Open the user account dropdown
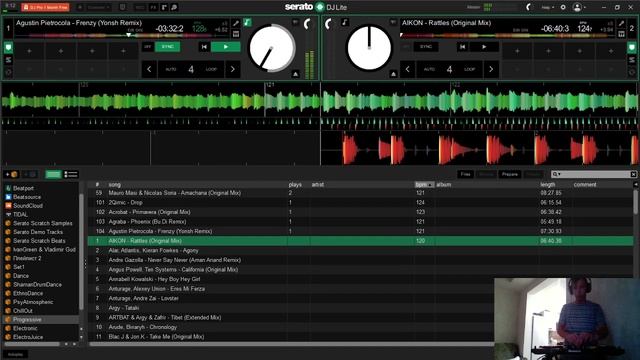640x360 pixels. pyautogui.click(x=579, y=7)
